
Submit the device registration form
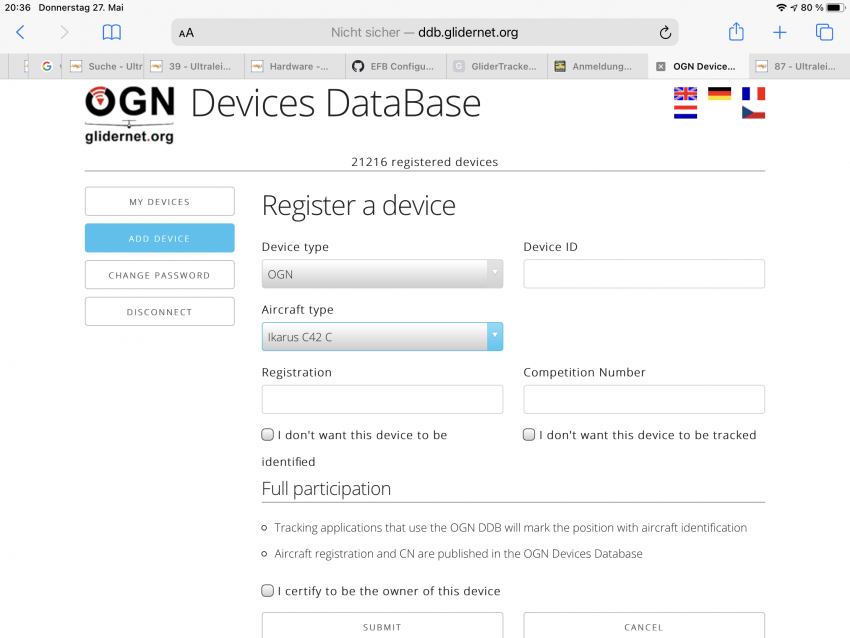click(382, 626)
